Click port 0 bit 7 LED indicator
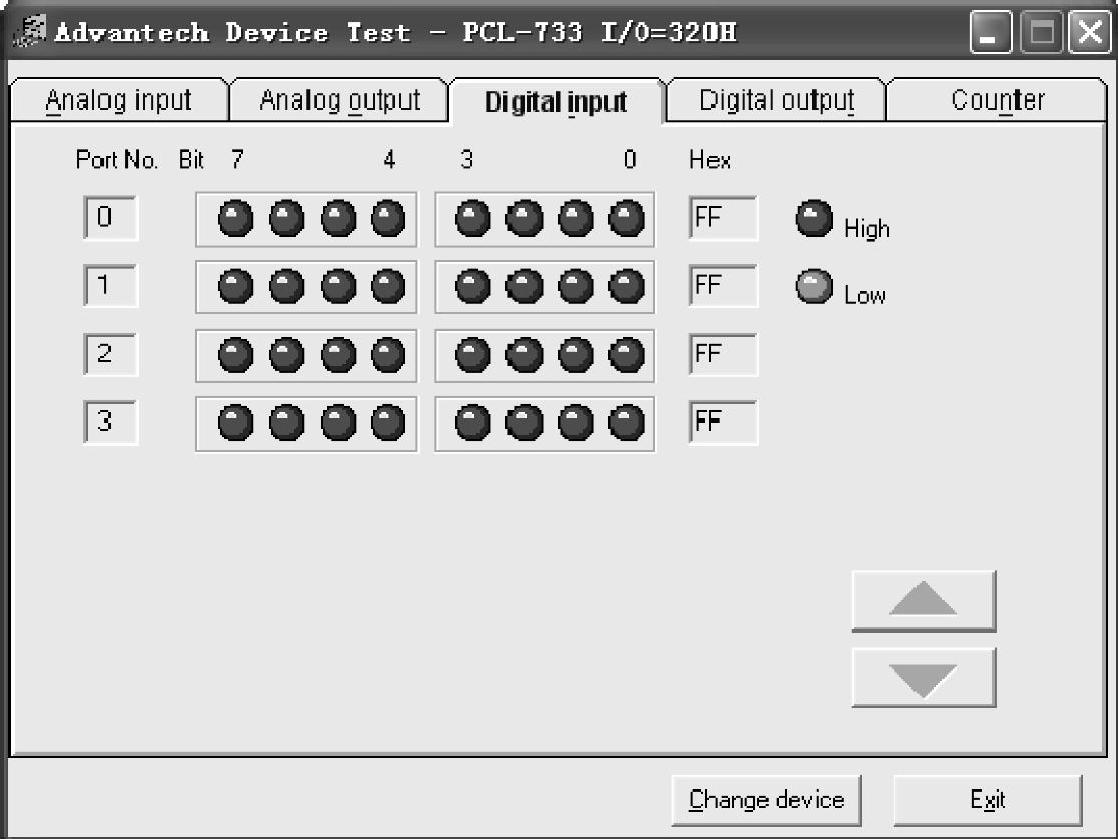 tap(235, 218)
